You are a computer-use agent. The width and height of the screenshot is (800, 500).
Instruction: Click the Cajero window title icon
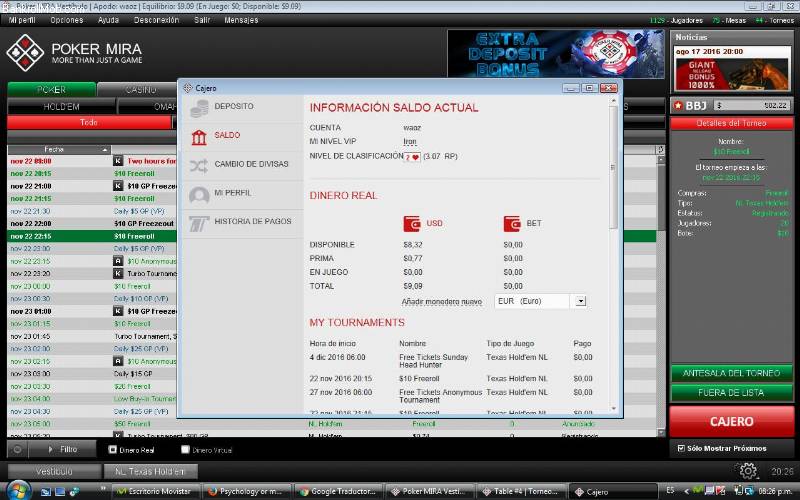coord(187,88)
